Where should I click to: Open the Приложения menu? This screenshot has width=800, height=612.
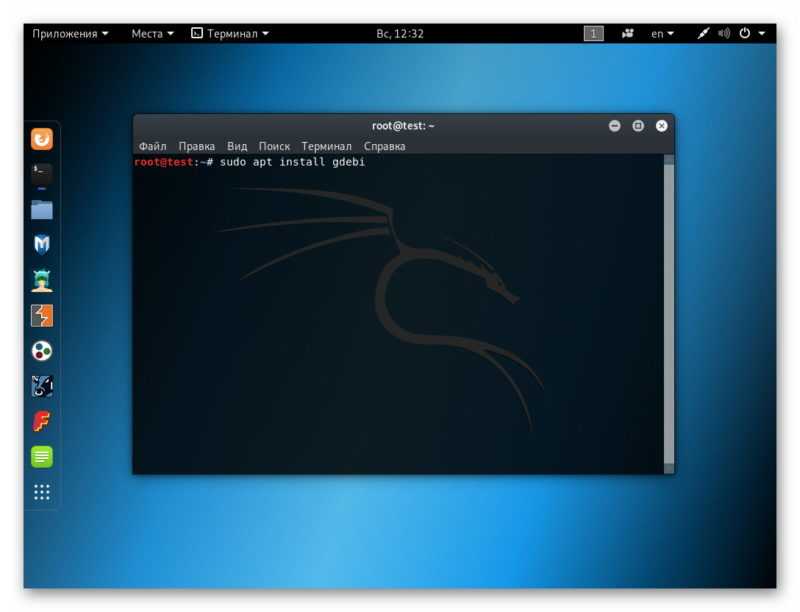70,34
